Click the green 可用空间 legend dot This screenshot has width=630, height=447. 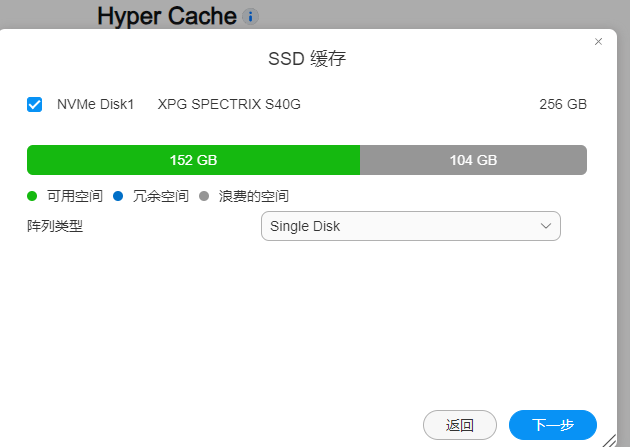[32, 196]
